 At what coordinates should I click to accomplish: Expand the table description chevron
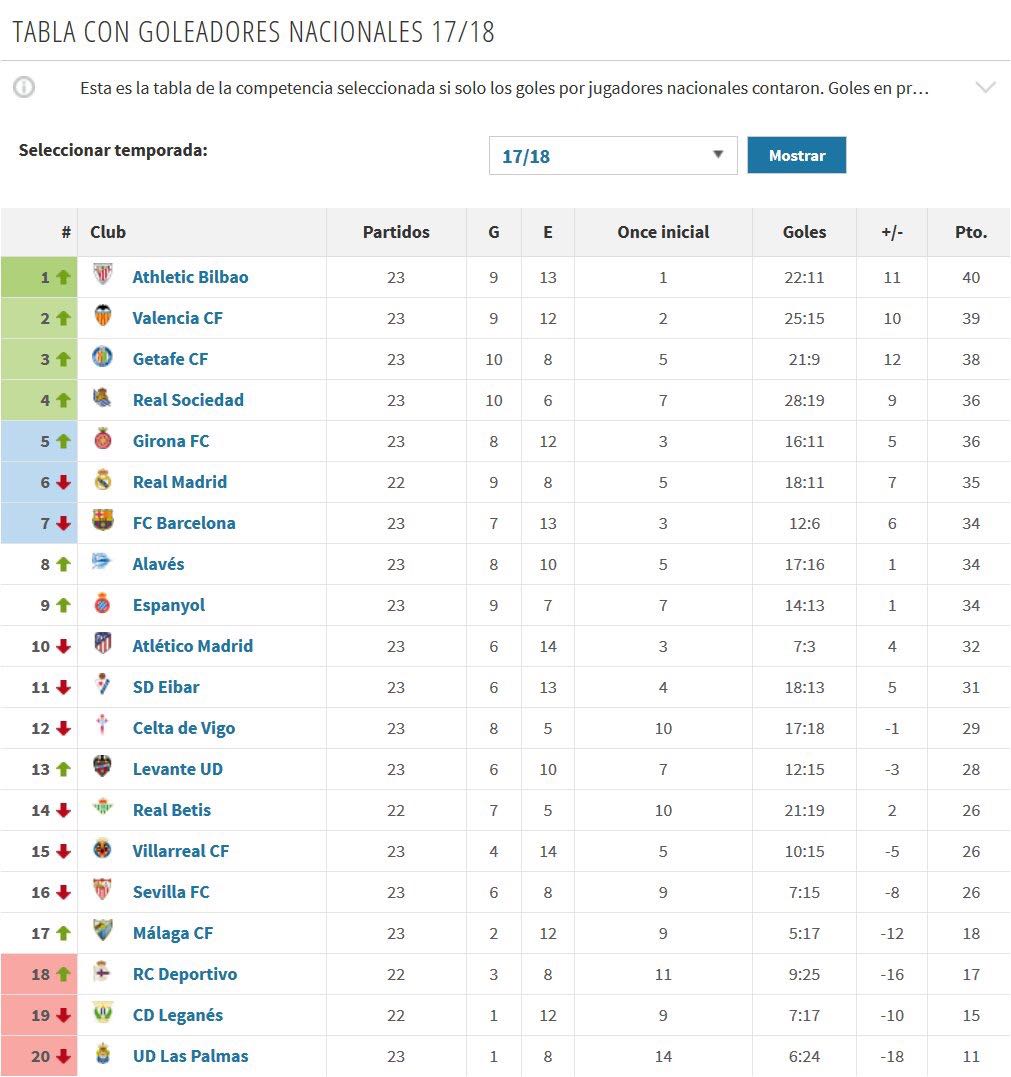tap(985, 87)
